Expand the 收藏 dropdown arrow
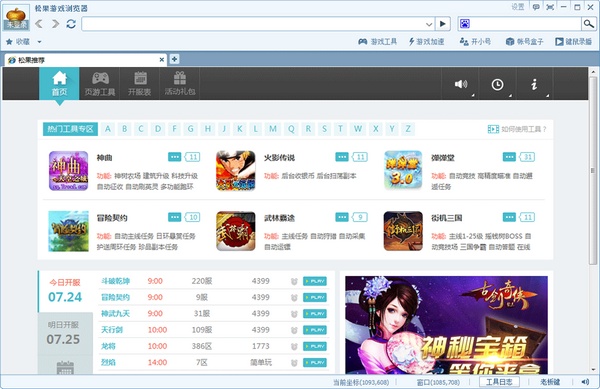The width and height of the screenshot is (600, 389). (39, 42)
